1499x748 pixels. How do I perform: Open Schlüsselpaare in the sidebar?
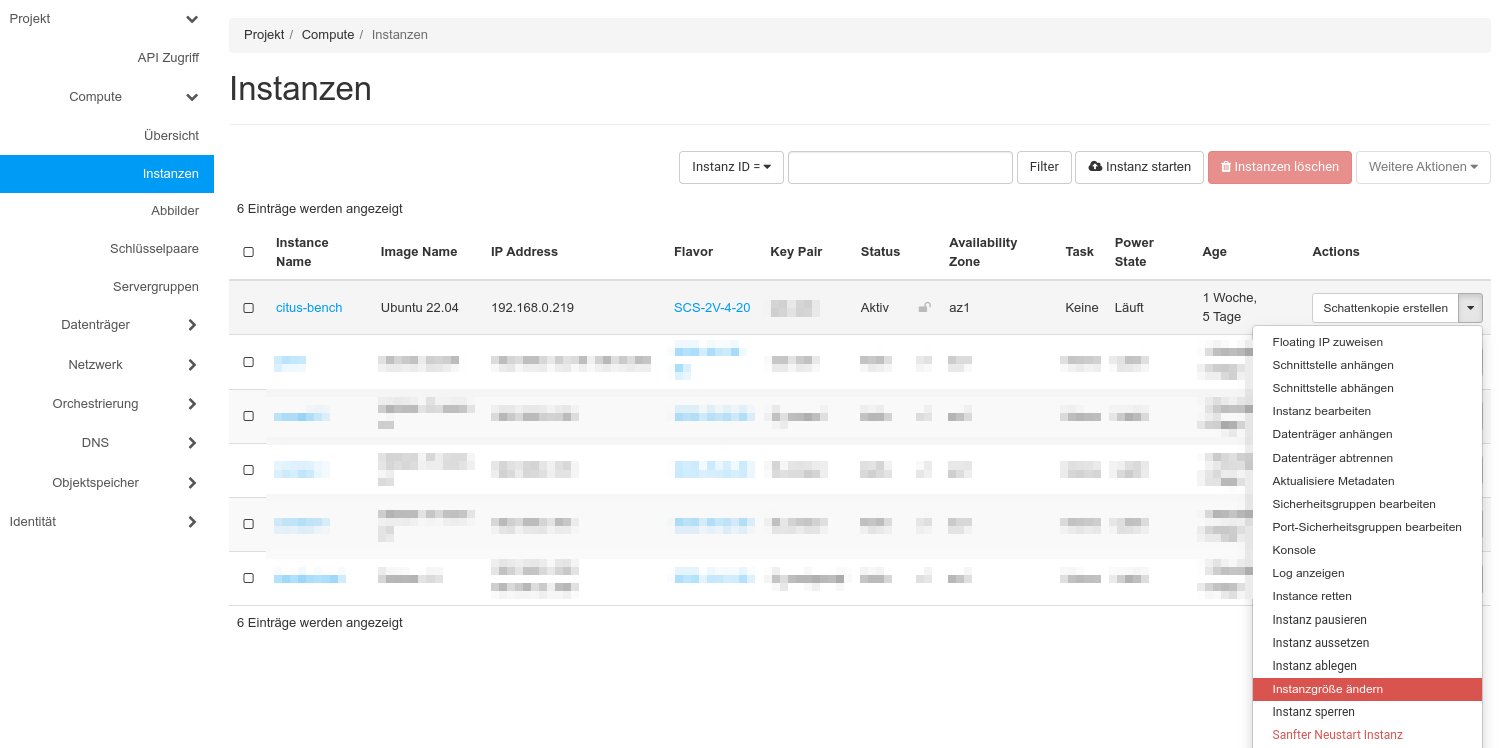pos(154,249)
